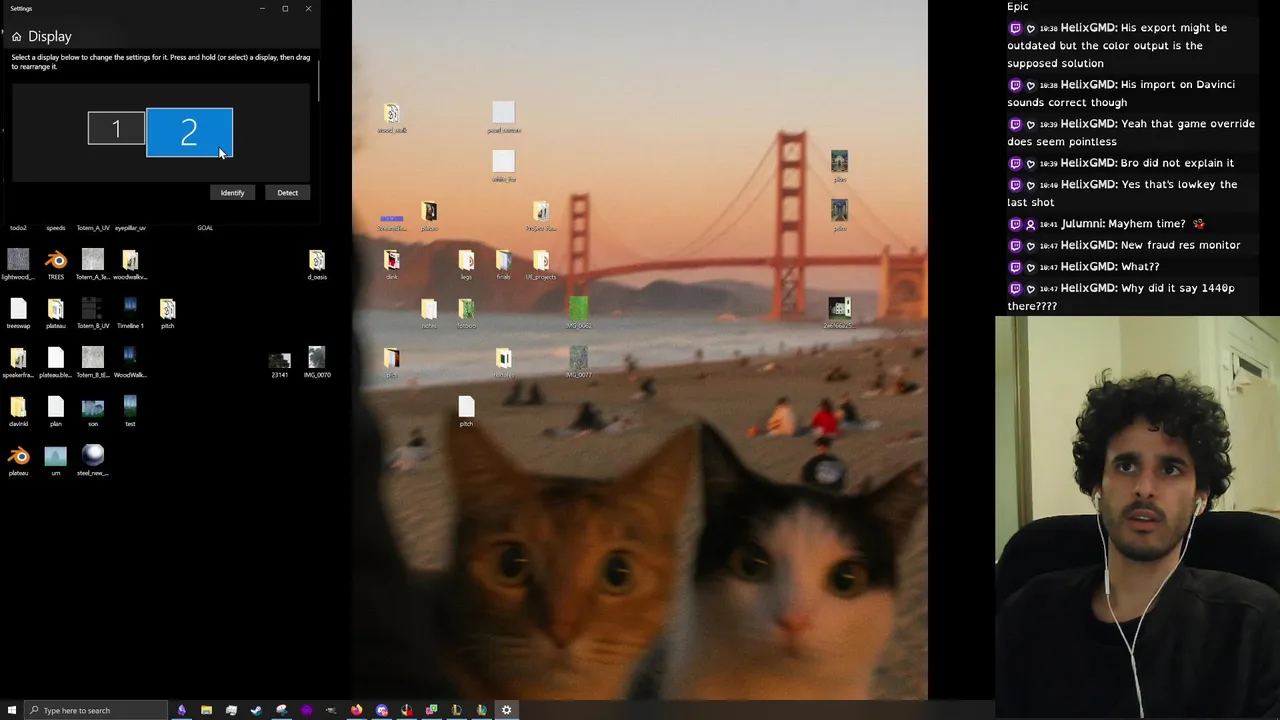Open the finals folder icon
This screenshot has width=1280, height=720.
pyautogui.click(x=504, y=260)
